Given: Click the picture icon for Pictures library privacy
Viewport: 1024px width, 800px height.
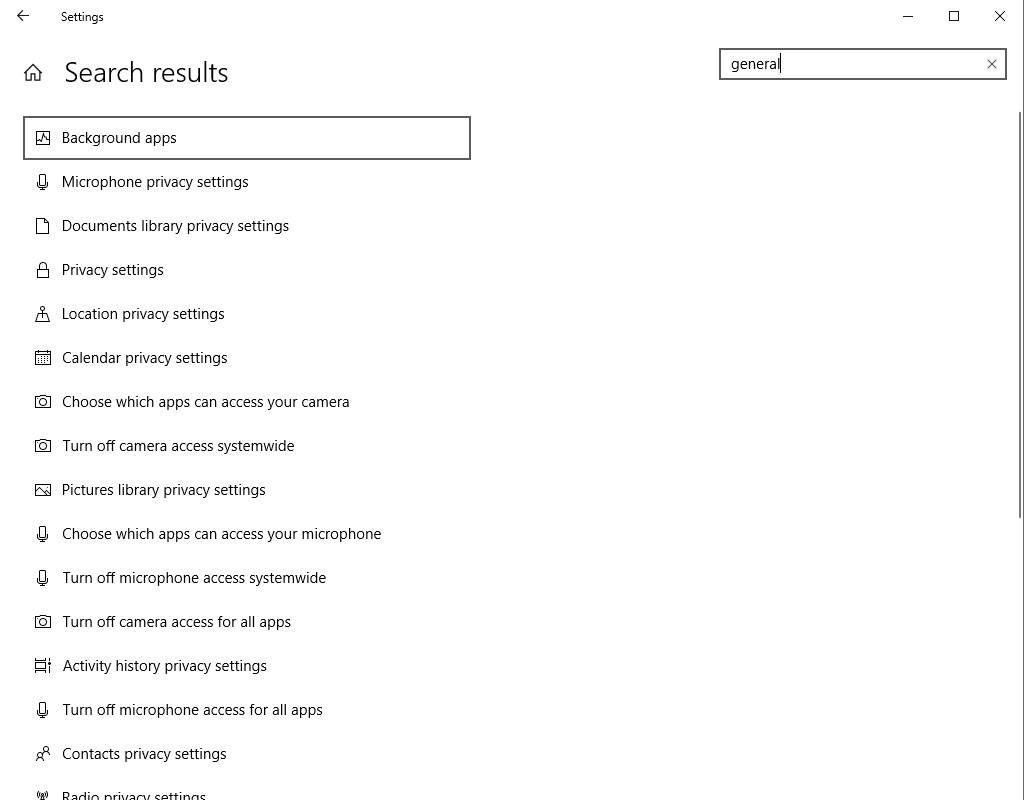Looking at the screenshot, I should click(42, 490).
